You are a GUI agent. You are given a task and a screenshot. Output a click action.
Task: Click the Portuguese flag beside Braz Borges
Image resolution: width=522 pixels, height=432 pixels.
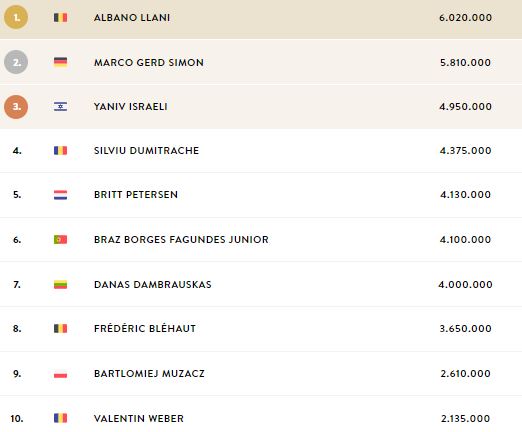(60, 239)
